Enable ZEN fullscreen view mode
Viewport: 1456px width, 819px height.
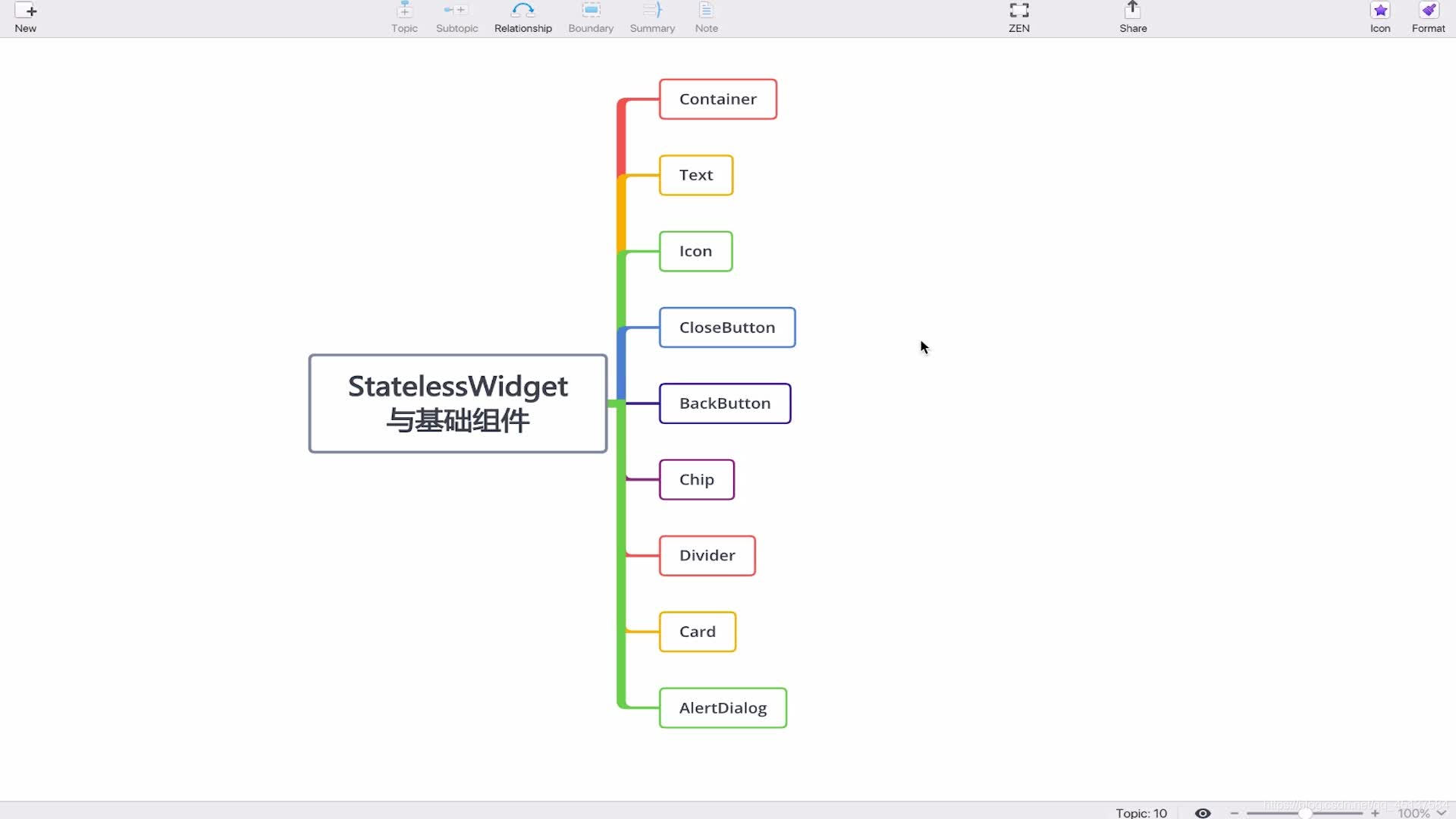click(1018, 15)
